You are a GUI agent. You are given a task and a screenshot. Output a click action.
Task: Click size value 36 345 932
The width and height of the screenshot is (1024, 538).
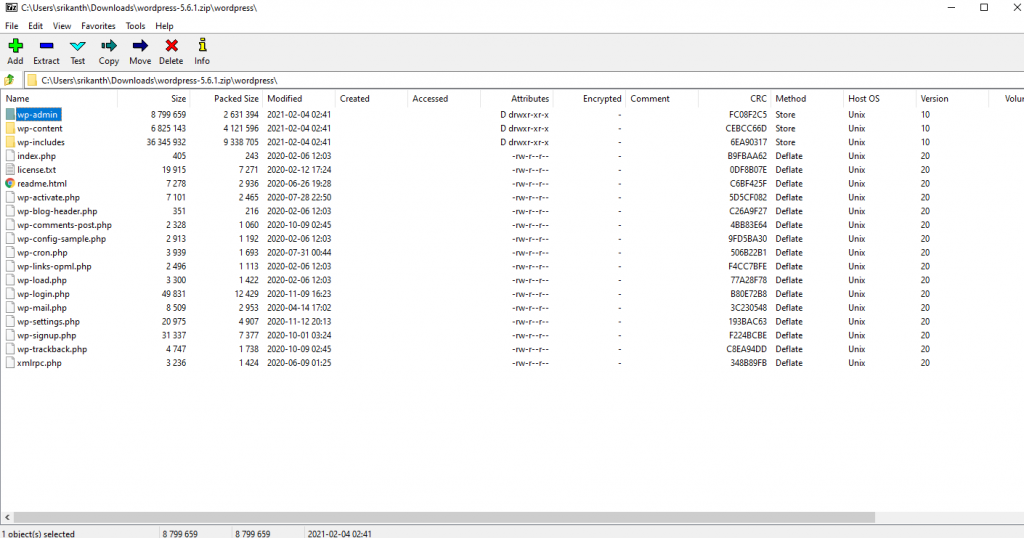(x=166, y=142)
